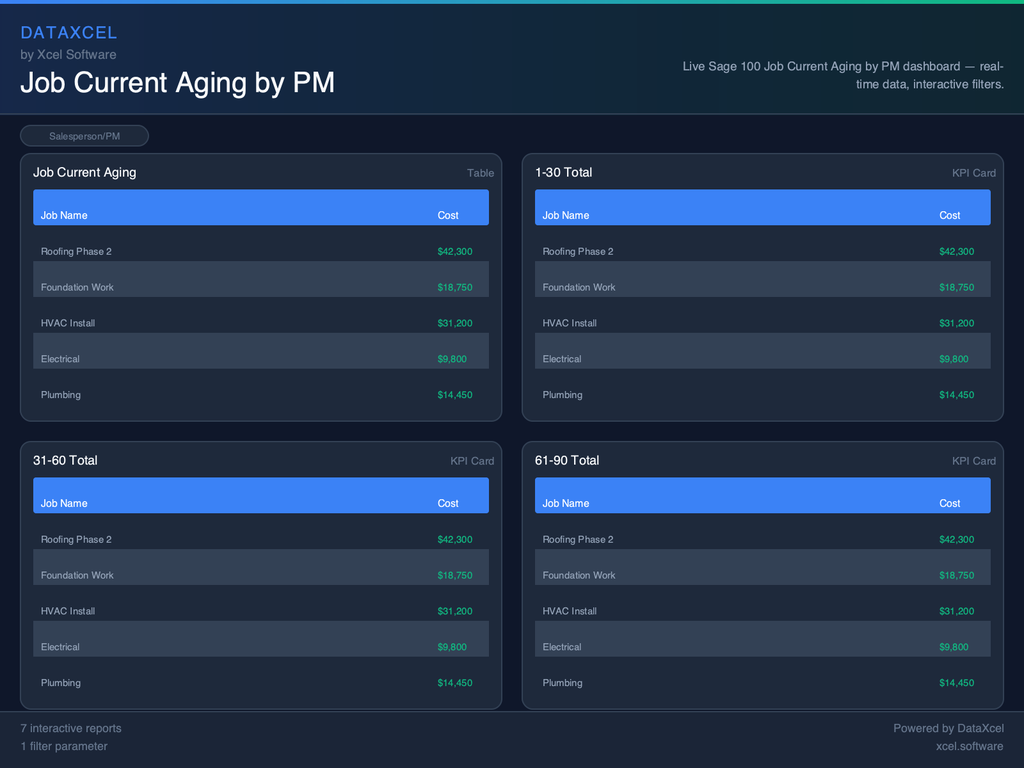Image resolution: width=1024 pixels, height=768 pixels.
Task: Click the Table label on Job Current Aging
Action: coord(480,173)
